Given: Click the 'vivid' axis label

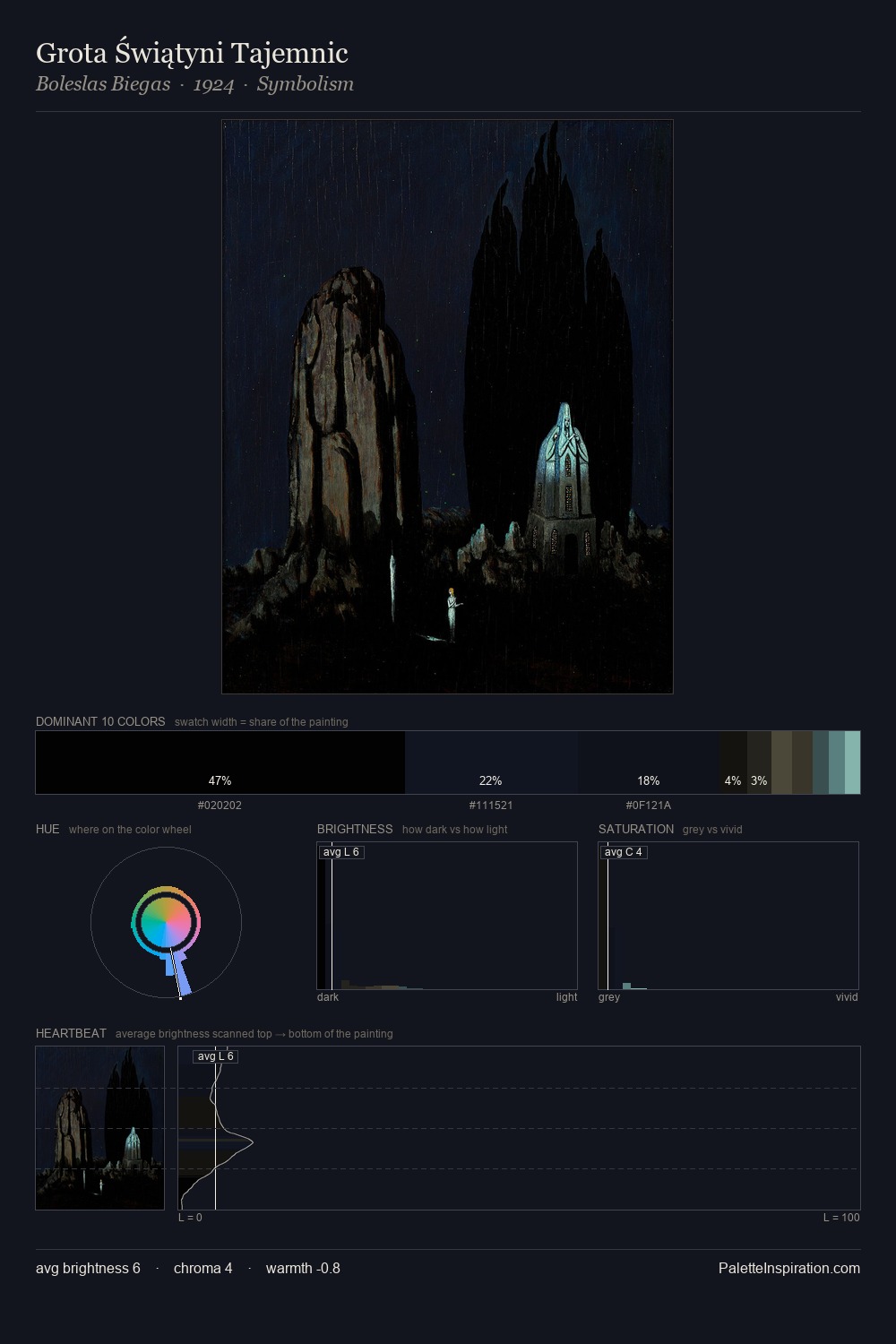Looking at the screenshot, I should point(847,997).
